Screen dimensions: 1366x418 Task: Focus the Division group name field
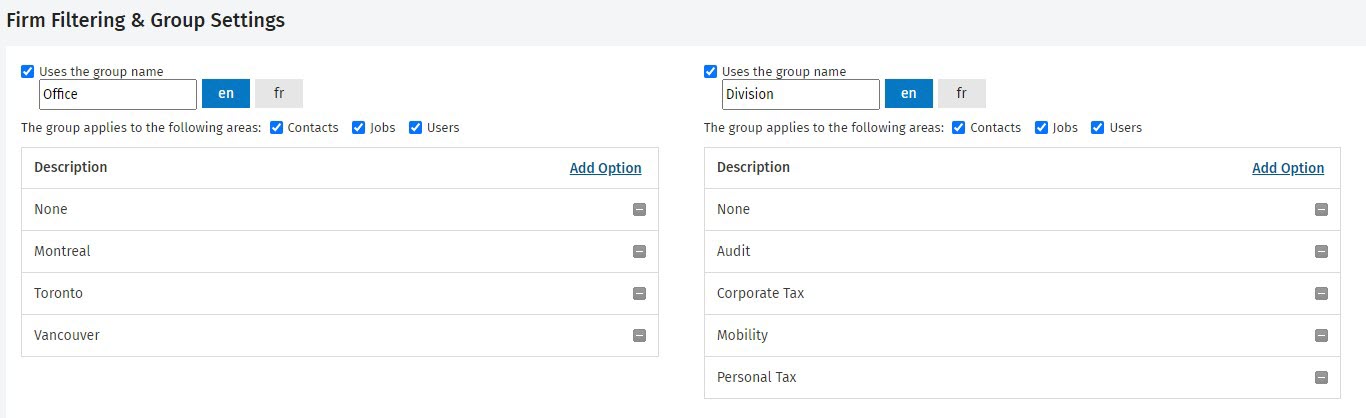point(801,94)
